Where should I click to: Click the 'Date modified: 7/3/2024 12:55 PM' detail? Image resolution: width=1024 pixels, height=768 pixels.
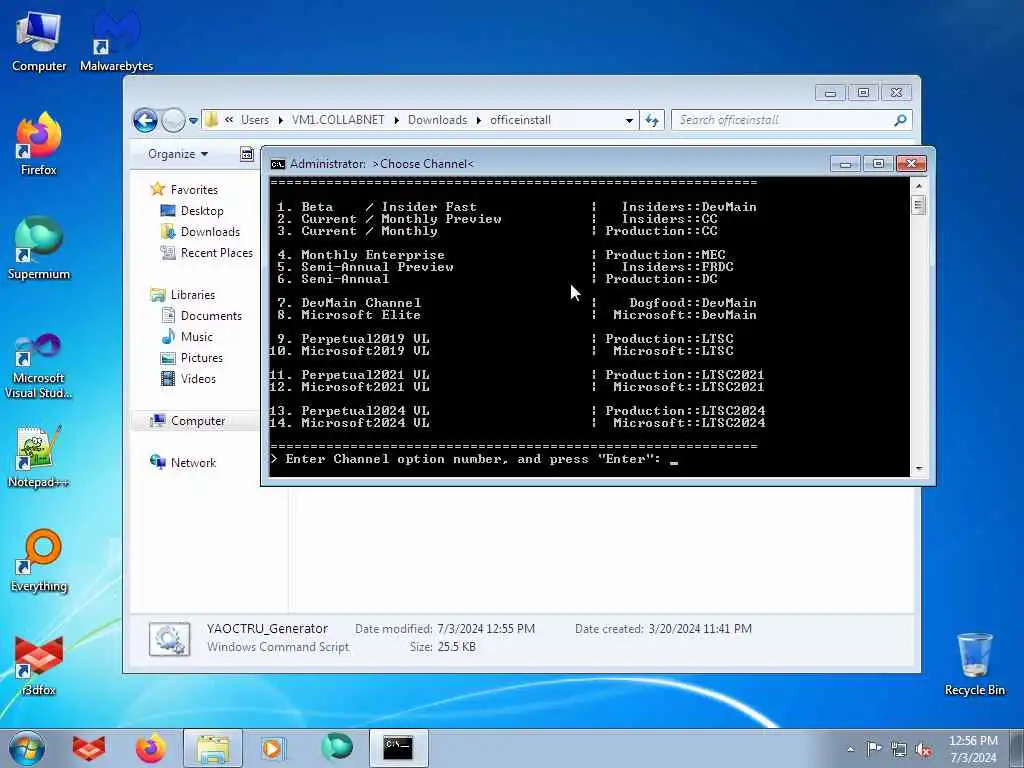pos(445,629)
